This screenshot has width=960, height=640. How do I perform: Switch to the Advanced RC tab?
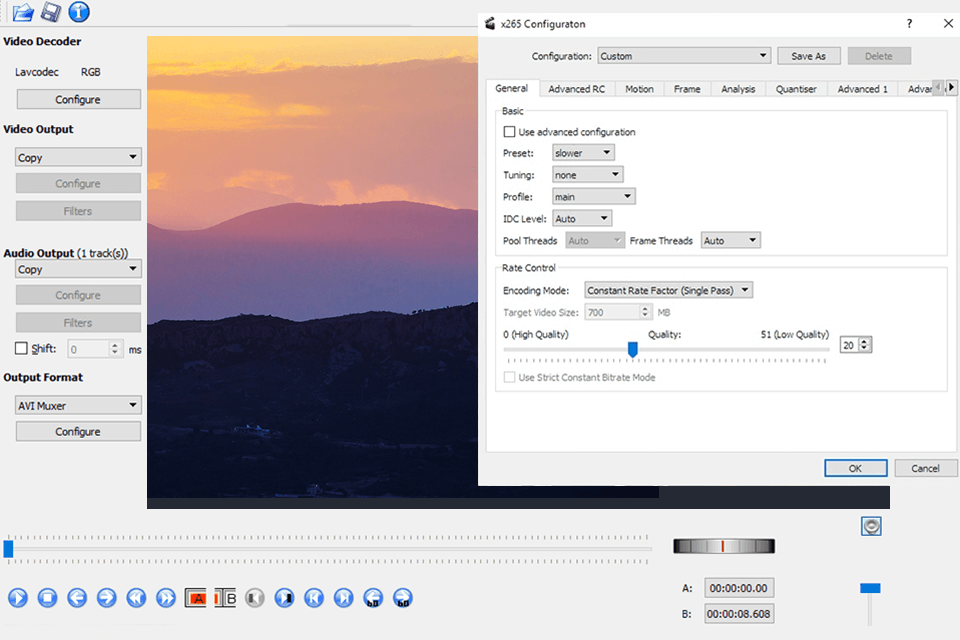point(576,88)
